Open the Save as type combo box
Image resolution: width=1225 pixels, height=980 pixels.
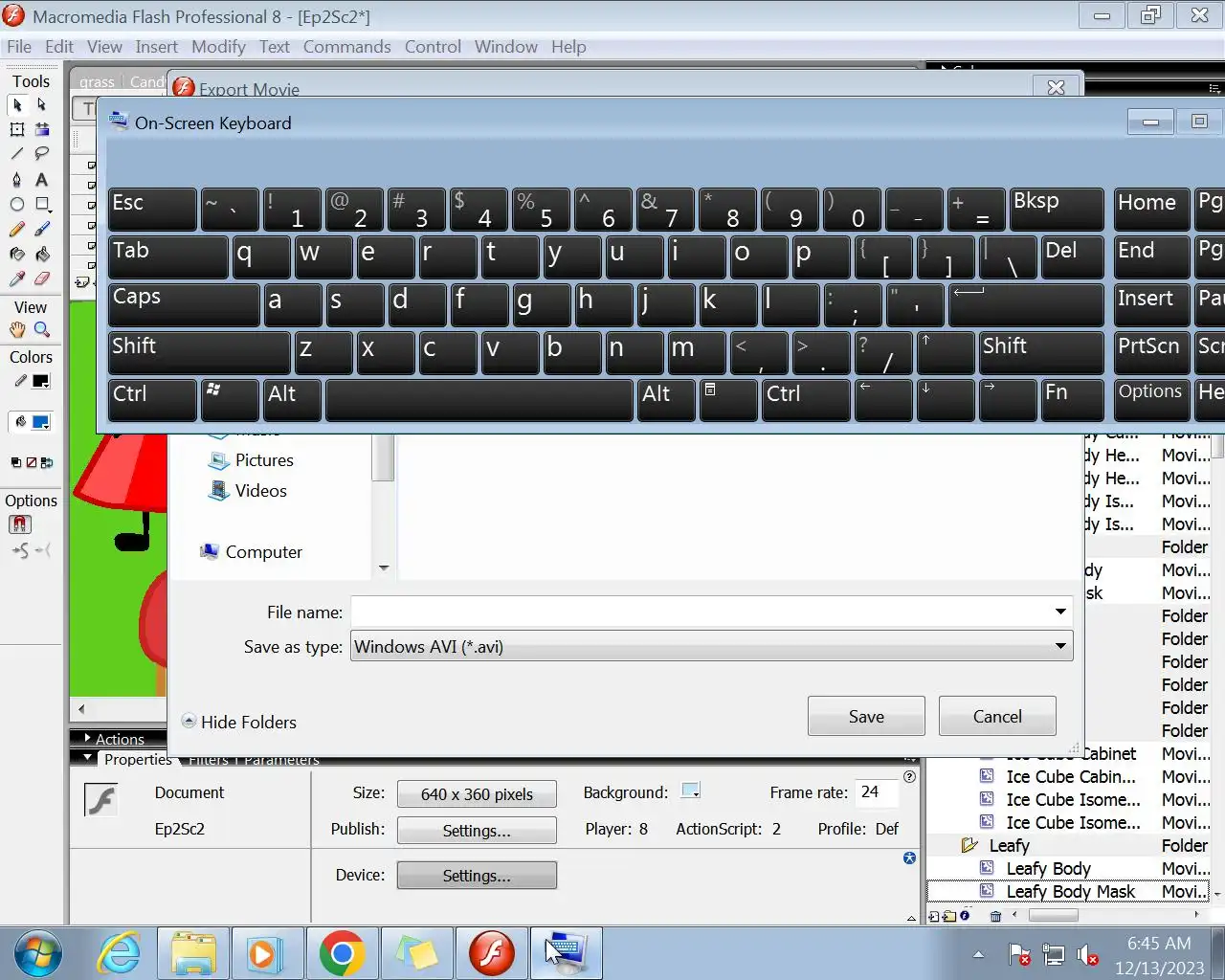pos(712,646)
